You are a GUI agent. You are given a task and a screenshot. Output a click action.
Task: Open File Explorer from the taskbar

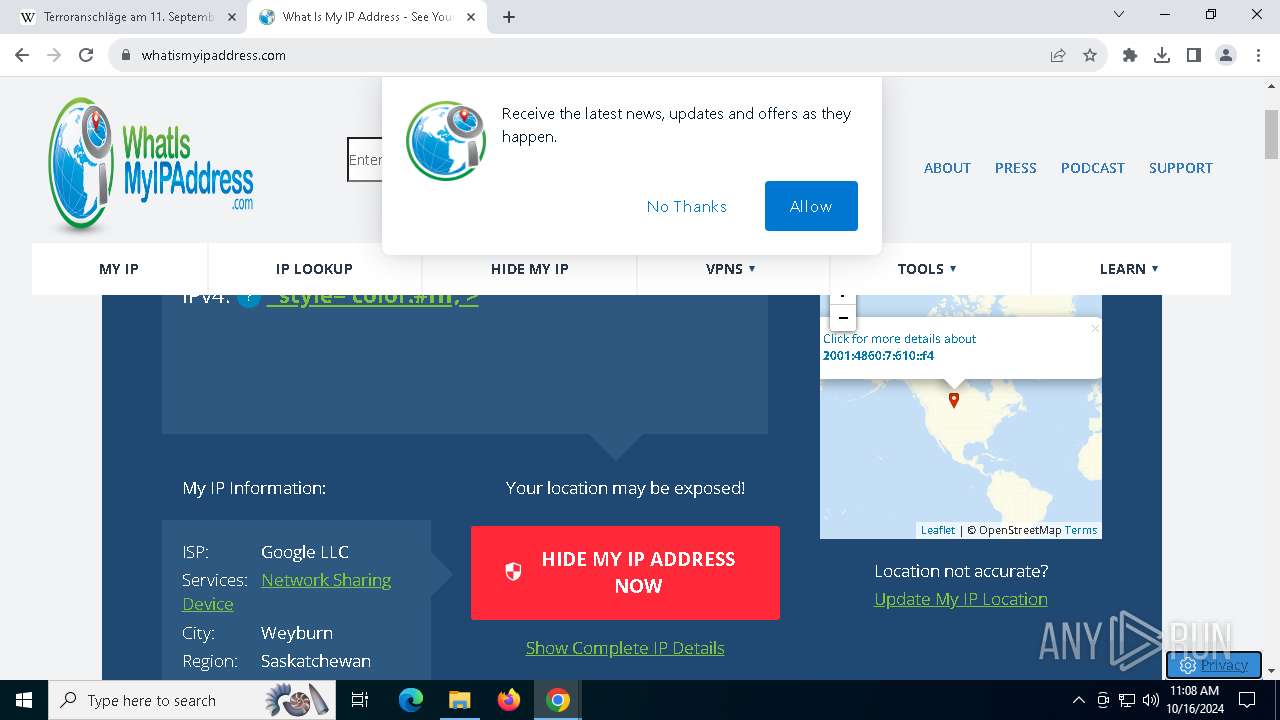click(x=459, y=700)
